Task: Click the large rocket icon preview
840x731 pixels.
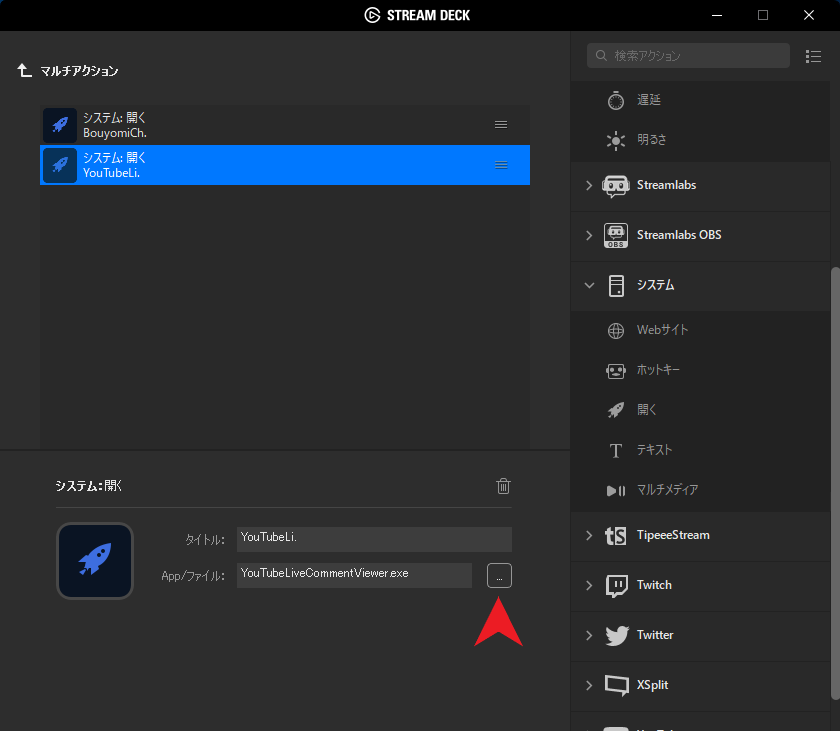Action: (95, 561)
